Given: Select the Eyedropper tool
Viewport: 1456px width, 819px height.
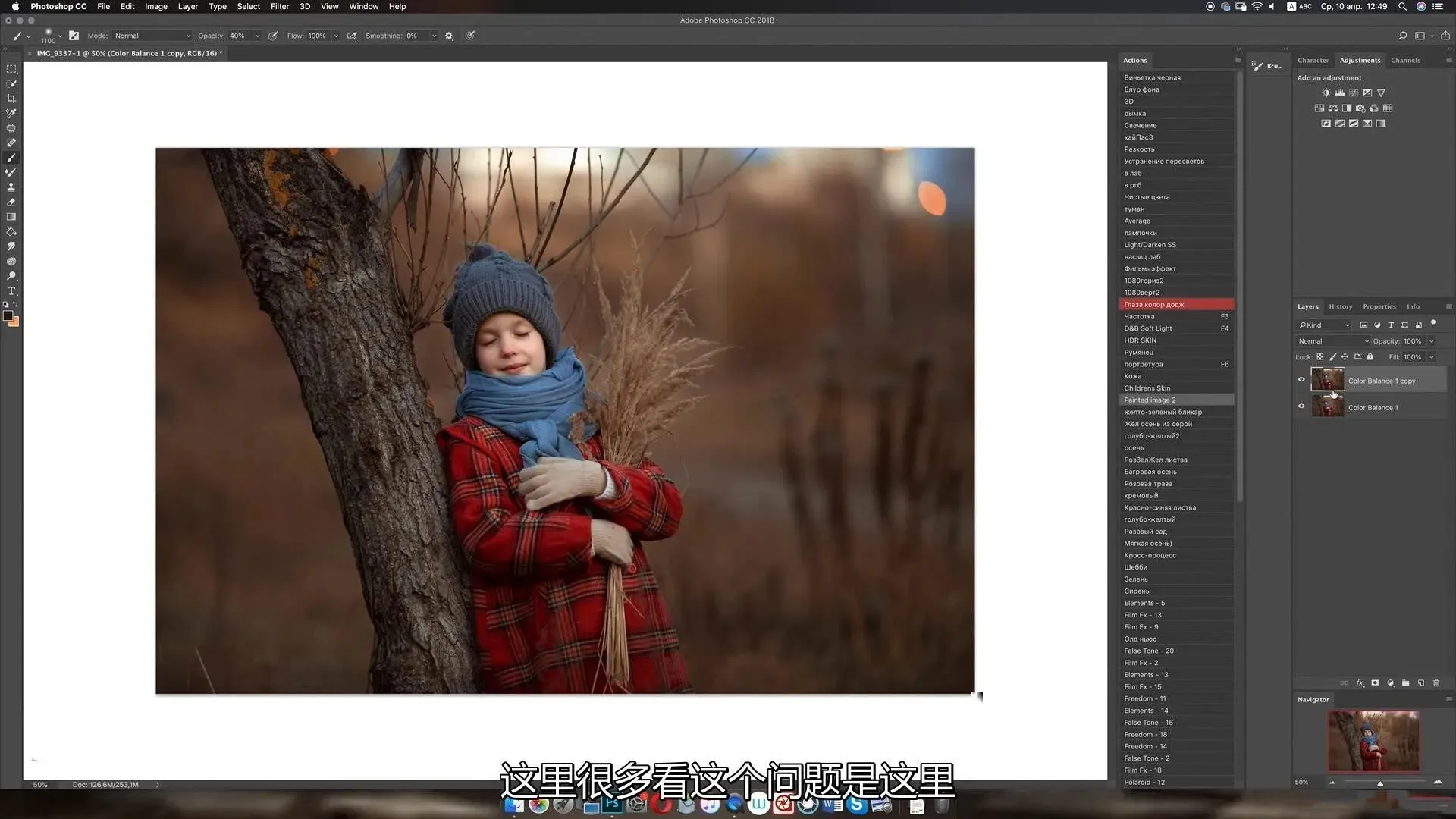Looking at the screenshot, I should click(x=11, y=113).
